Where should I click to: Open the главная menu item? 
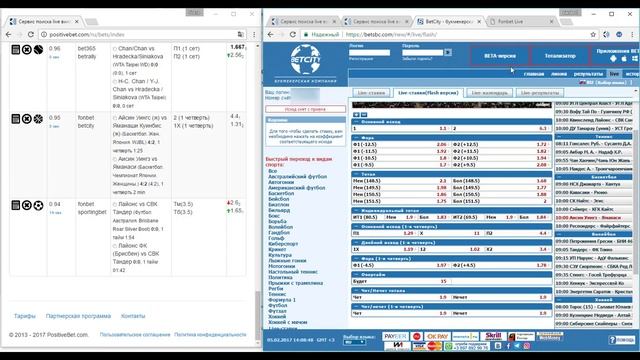[x=534, y=74]
